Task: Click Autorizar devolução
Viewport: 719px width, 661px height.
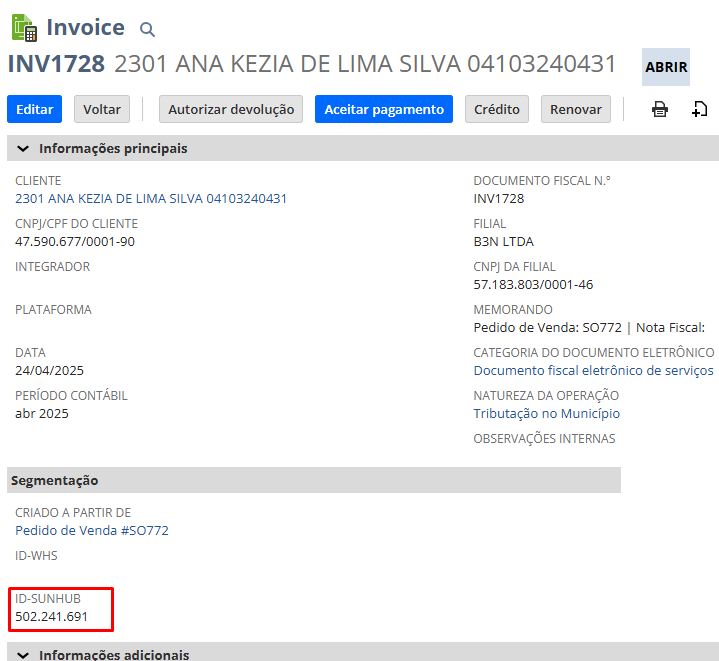Action: (x=231, y=109)
